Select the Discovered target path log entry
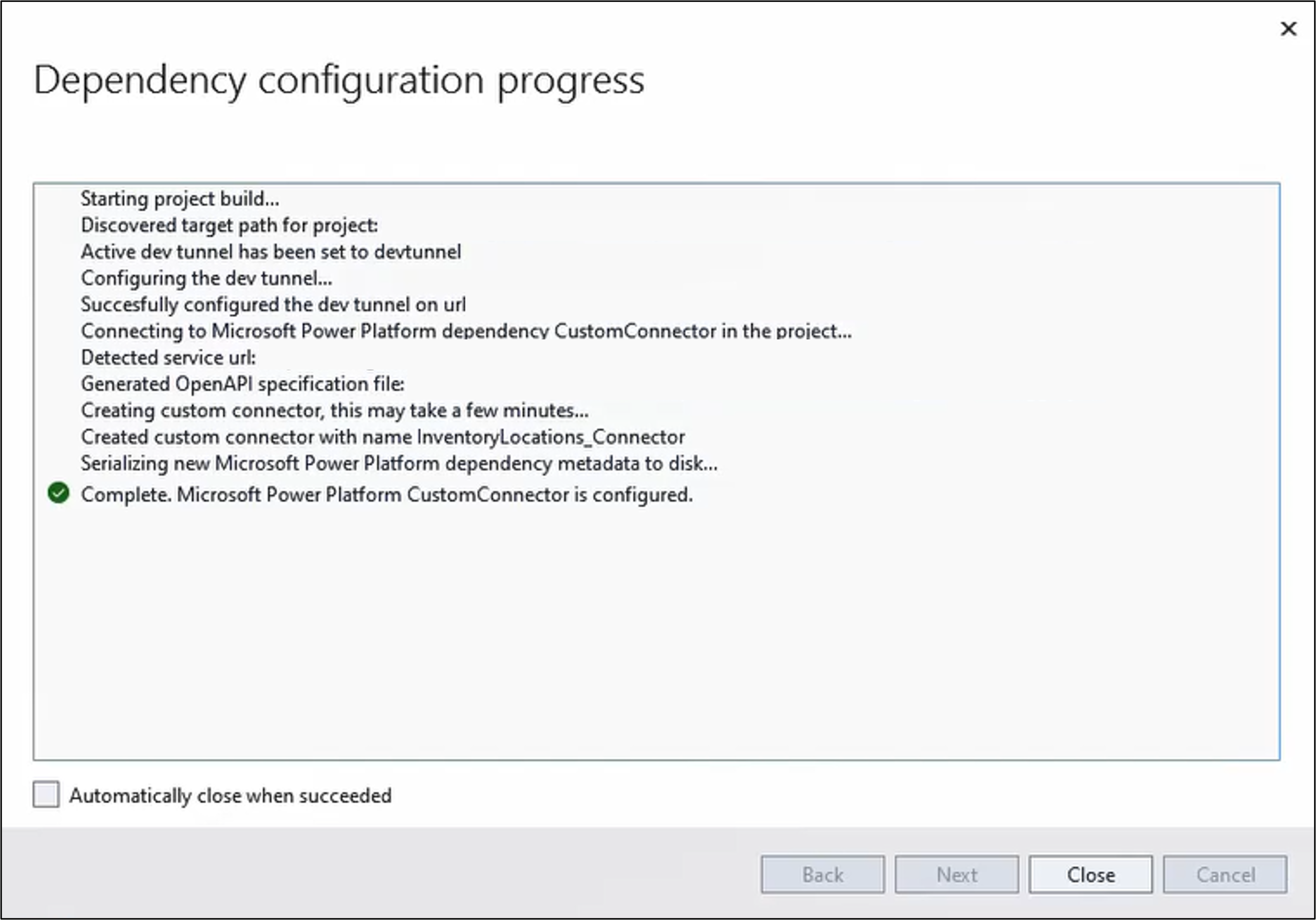1316x920 pixels. click(x=229, y=225)
